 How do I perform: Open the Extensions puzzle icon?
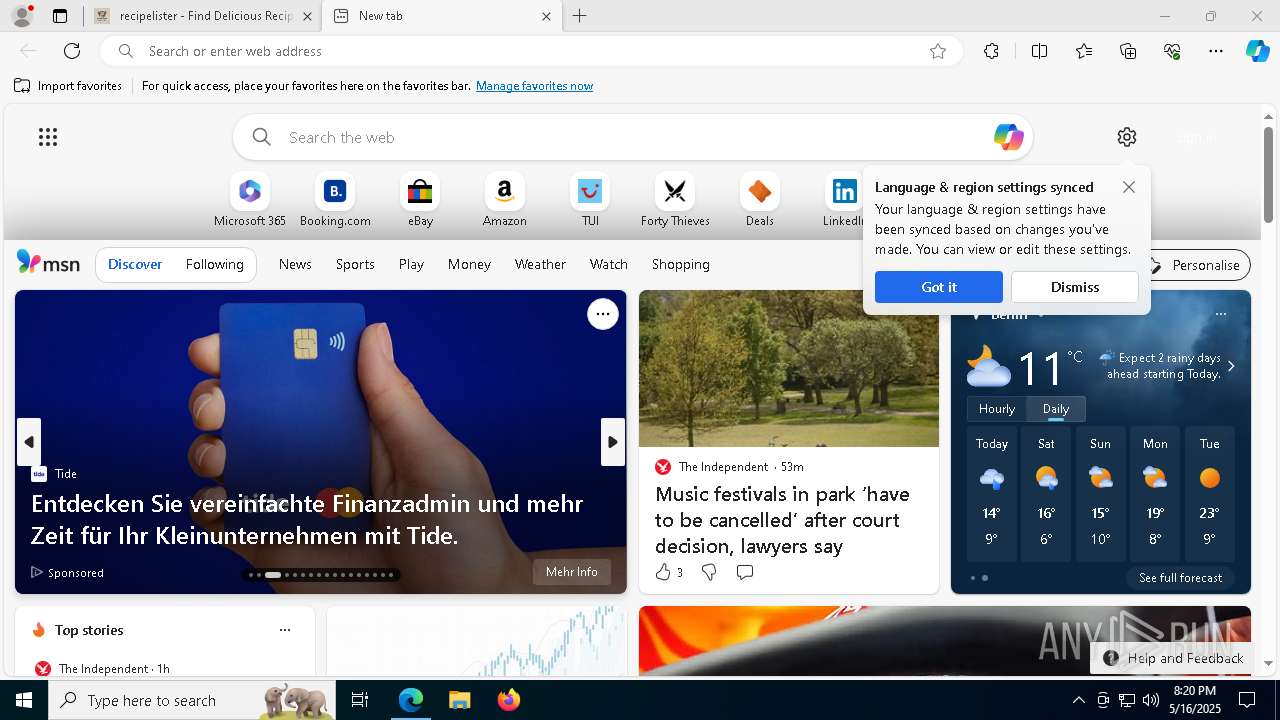tap(991, 51)
